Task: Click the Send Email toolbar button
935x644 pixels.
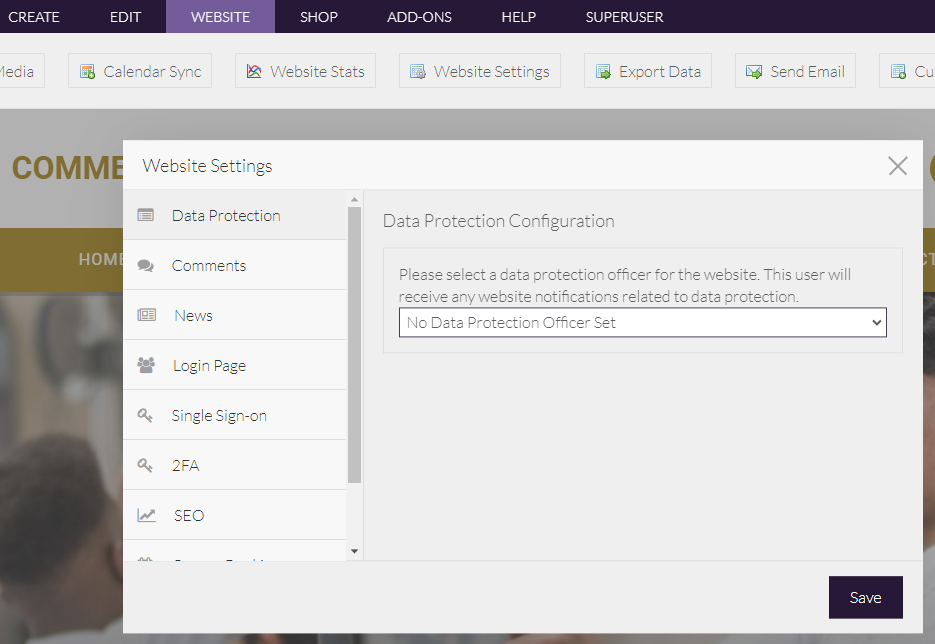Action: tap(795, 71)
